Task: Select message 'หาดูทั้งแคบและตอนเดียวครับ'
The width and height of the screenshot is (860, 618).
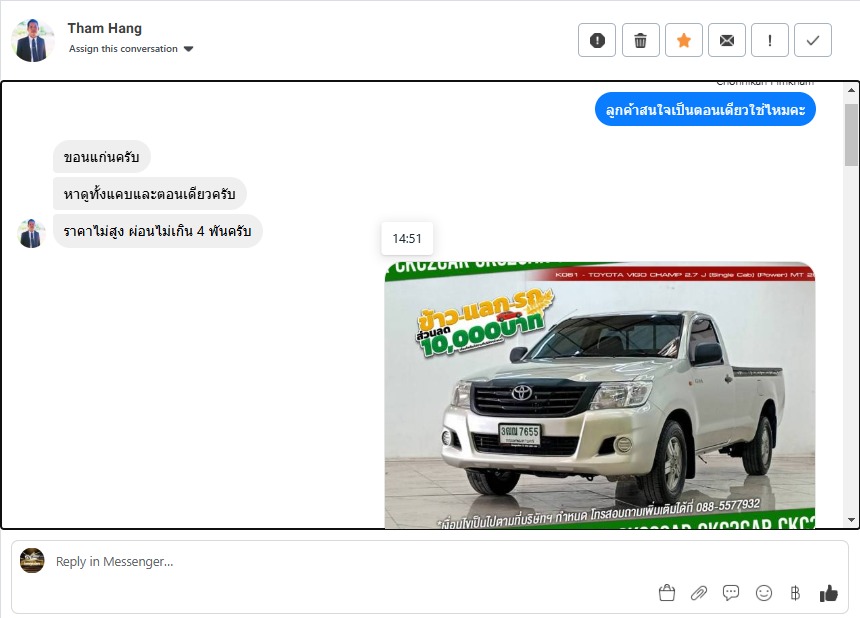Action: pyautogui.click(x=150, y=194)
